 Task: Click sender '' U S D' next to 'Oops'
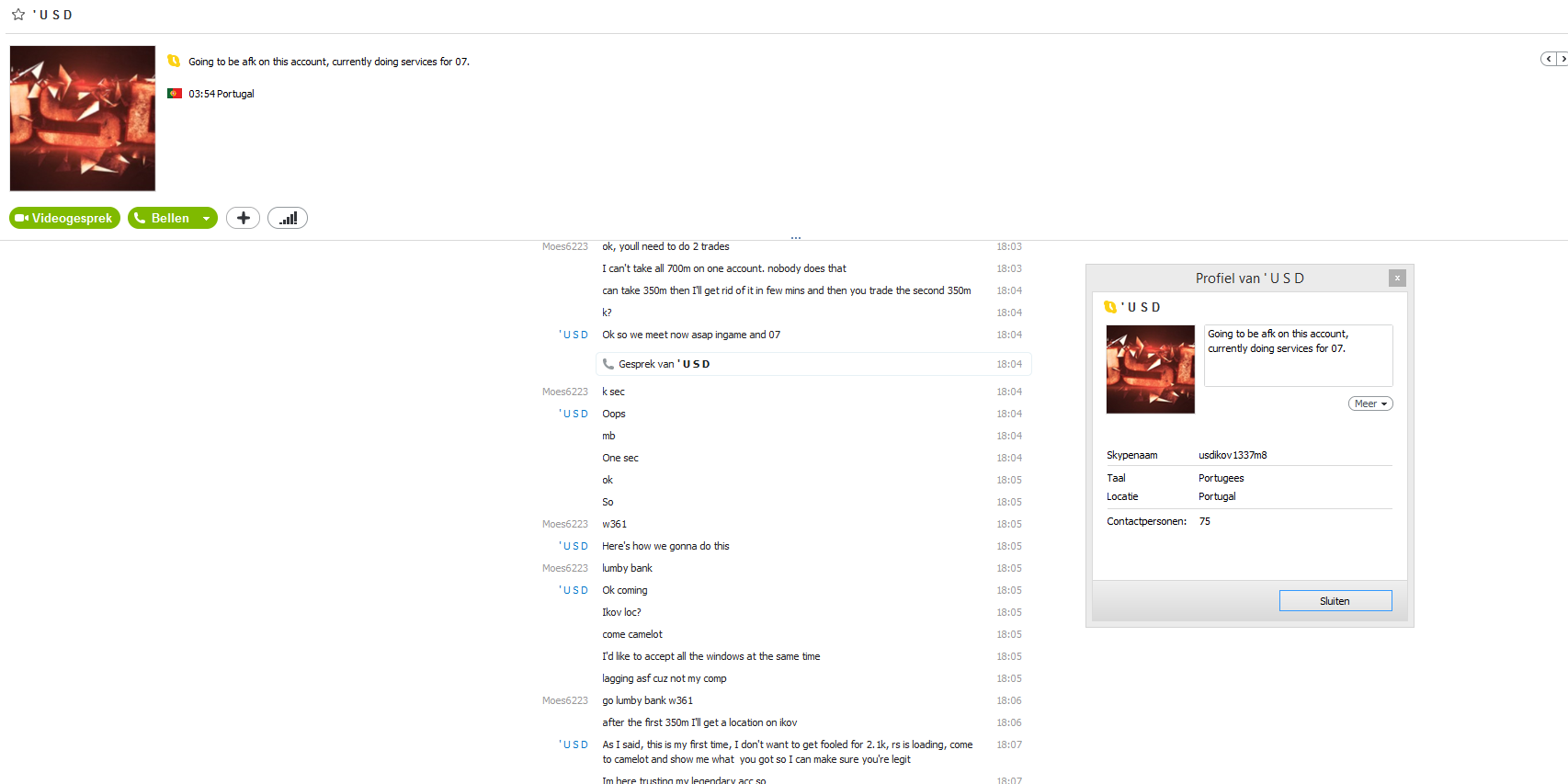tap(574, 414)
